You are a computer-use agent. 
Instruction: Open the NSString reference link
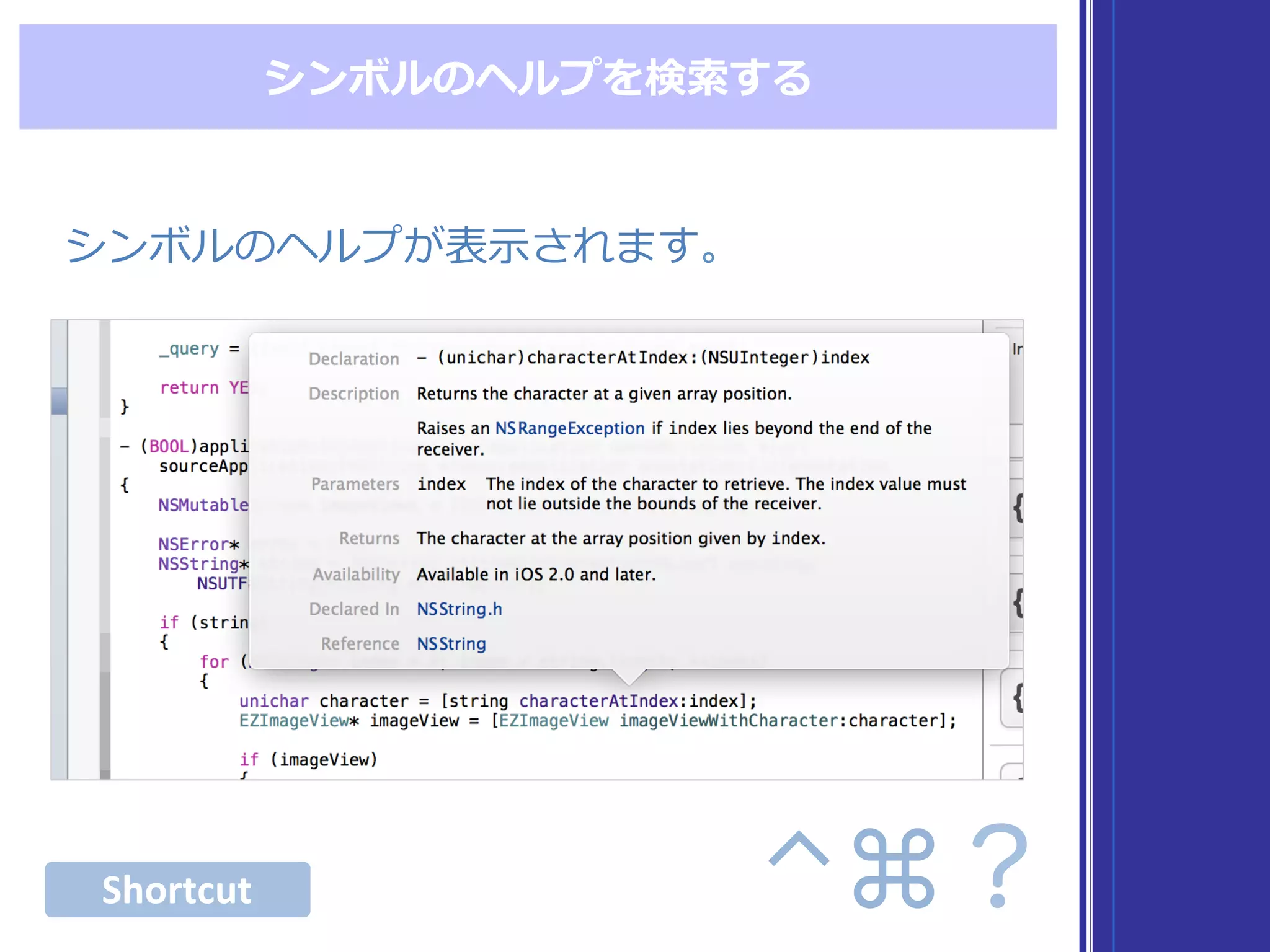point(451,644)
